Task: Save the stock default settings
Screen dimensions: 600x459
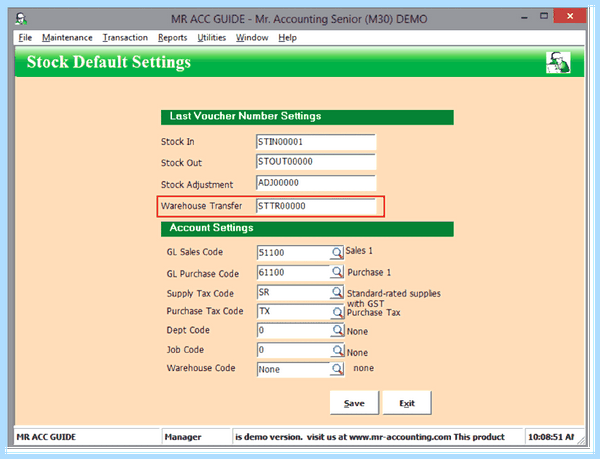Action: pyautogui.click(x=354, y=403)
